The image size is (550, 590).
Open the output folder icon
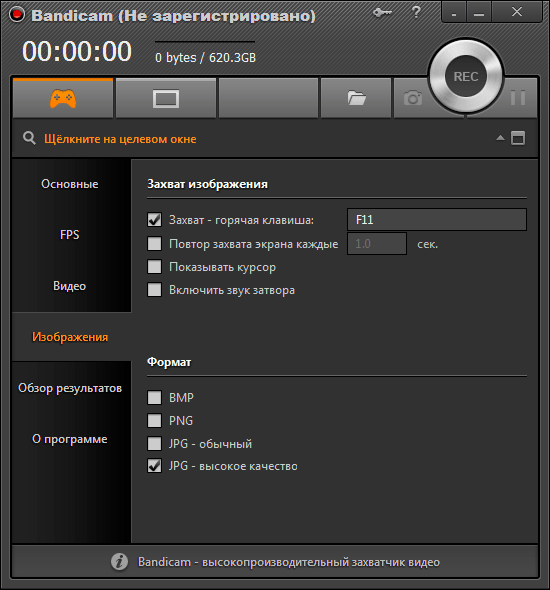point(356,99)
